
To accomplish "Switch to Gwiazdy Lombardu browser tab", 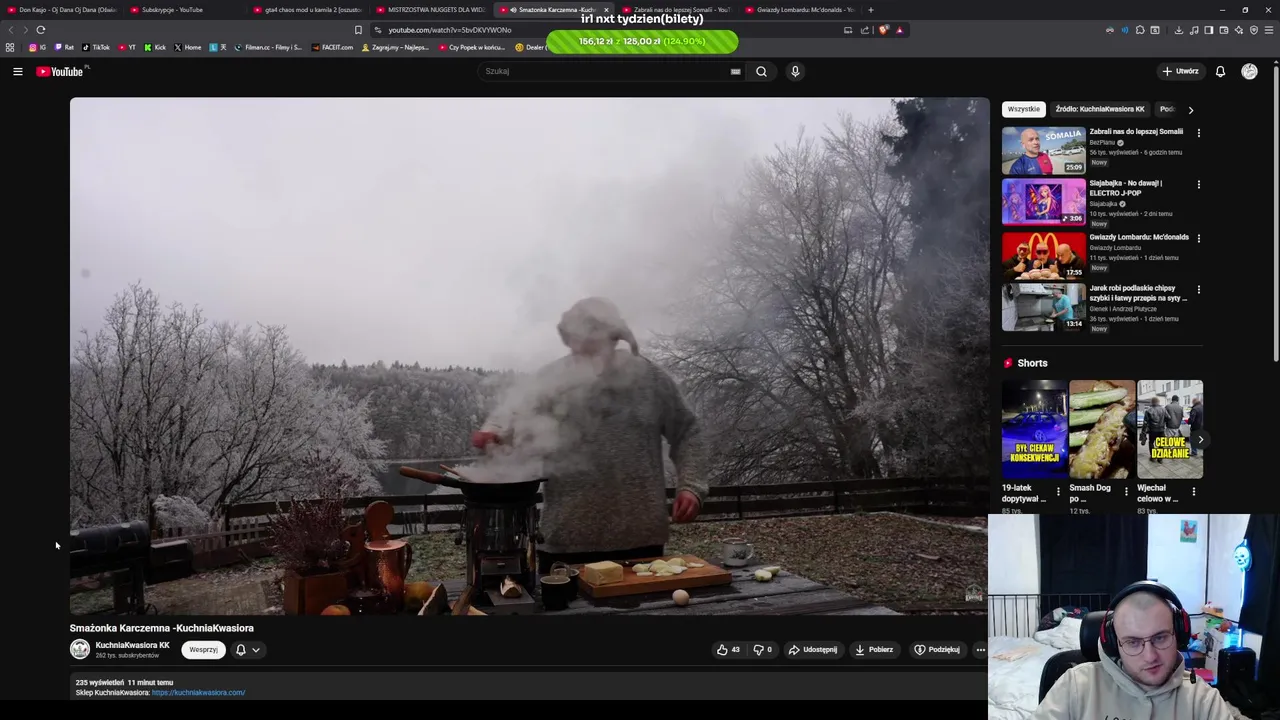I will point(800,10).
